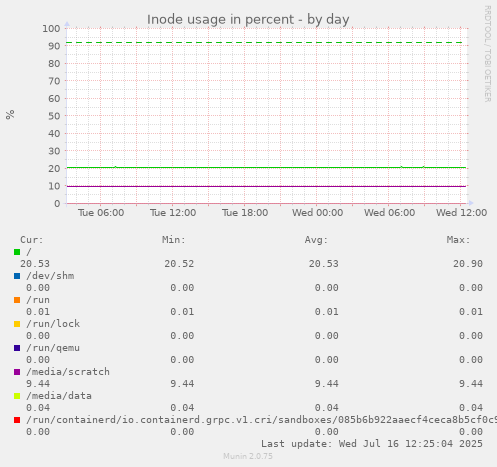Click the green dashed warning line at 92 percent
The image size is (497, 467).
coord(264,43)
